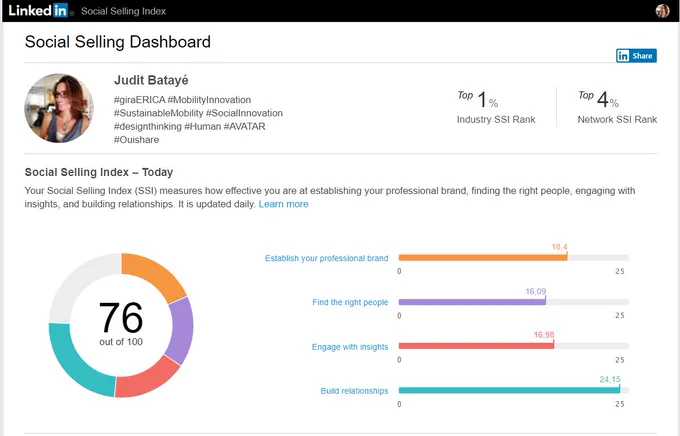Screen dimensions: 680x436
Task: Click the teal build relationships progress bar
Action: pyautogui.click(x=509, y=390)
